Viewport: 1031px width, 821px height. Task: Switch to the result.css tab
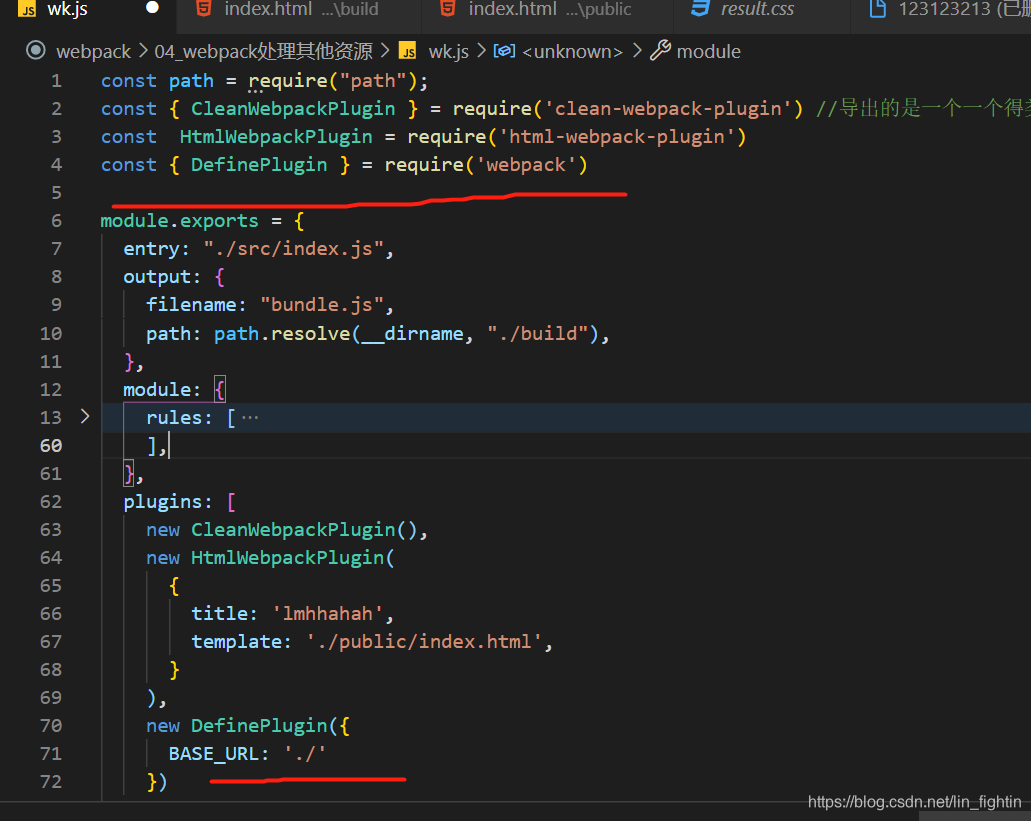[756, 9]
